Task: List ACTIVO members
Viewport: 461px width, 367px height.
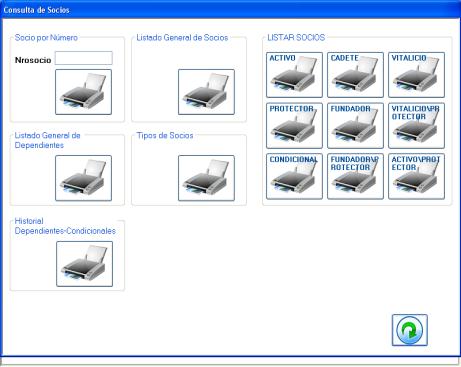Action: pos(294,75)
